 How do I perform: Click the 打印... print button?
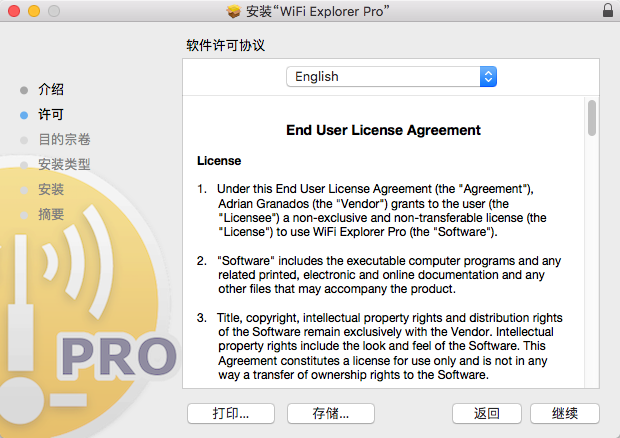[231, 413]
